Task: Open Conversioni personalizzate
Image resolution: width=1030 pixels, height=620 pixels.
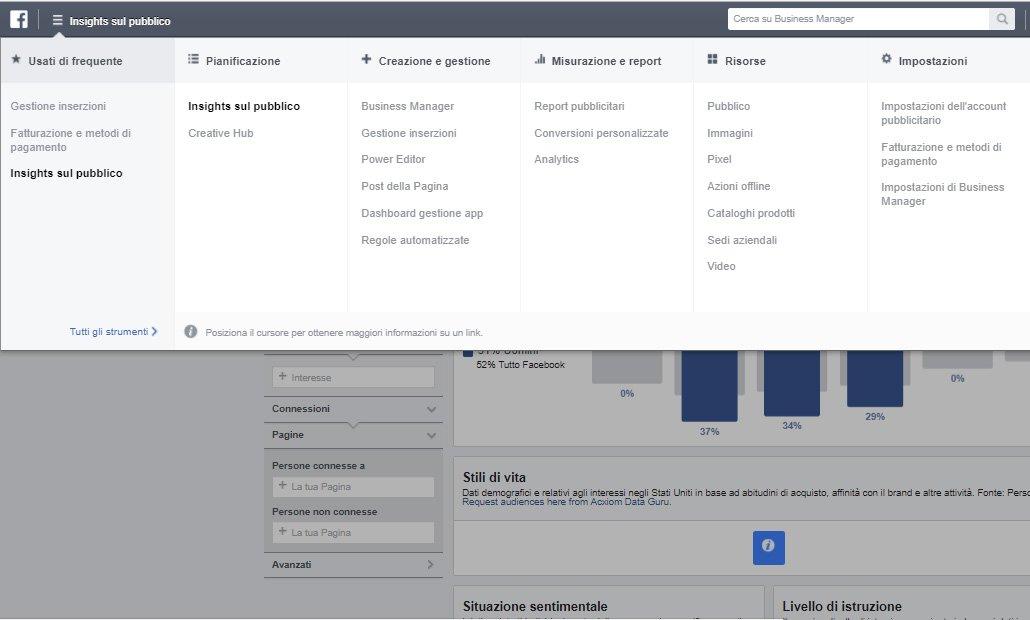Action: coord(601,133)
